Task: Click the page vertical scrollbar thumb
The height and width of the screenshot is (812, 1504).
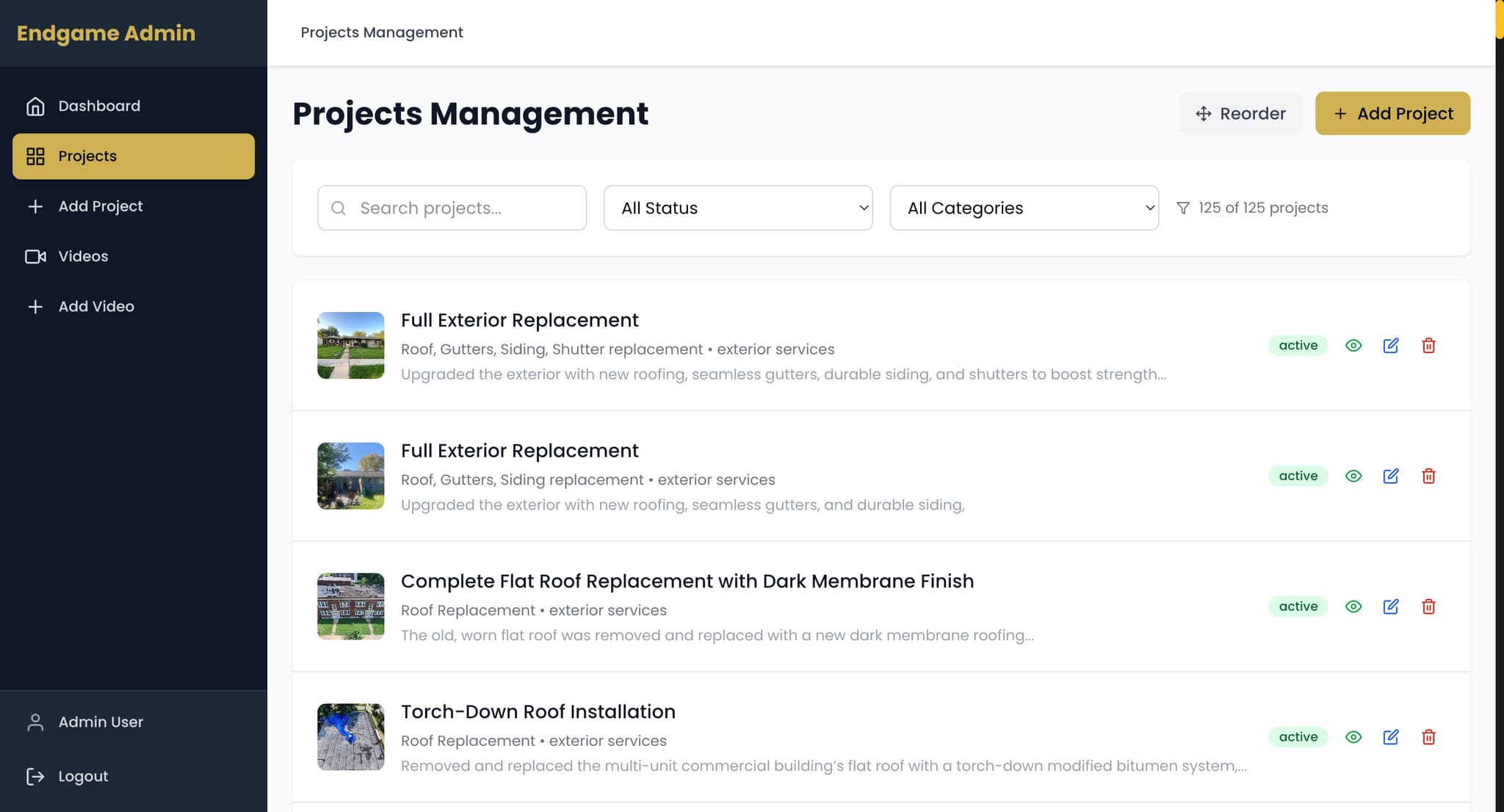Action: point(1499,18)
